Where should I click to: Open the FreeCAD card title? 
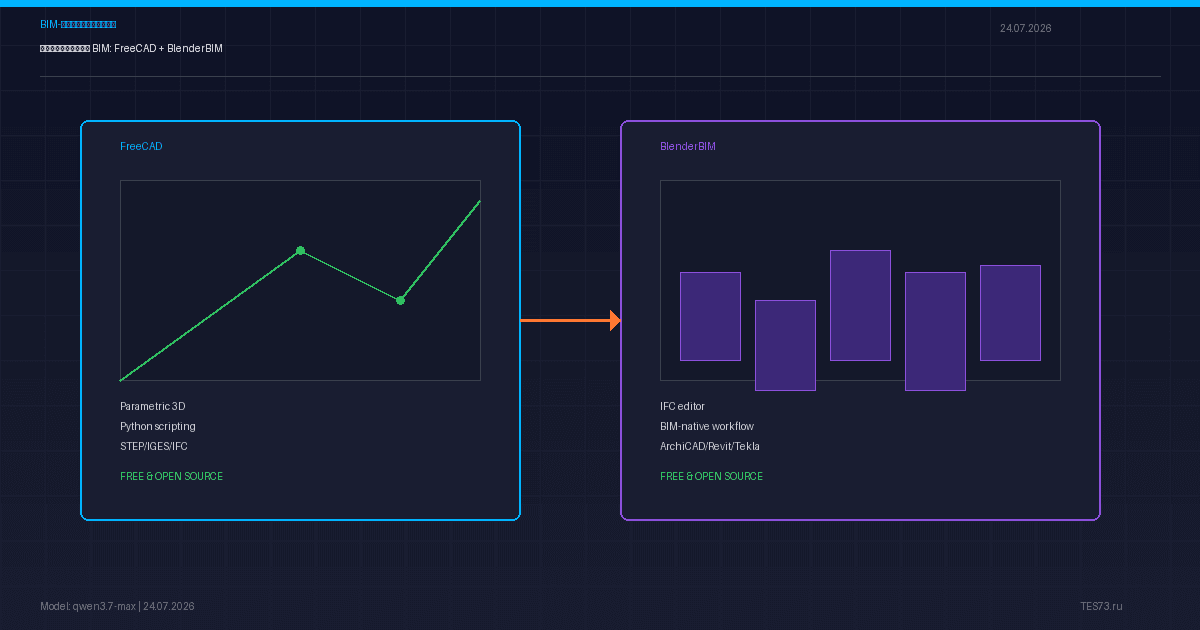[141, 146]
